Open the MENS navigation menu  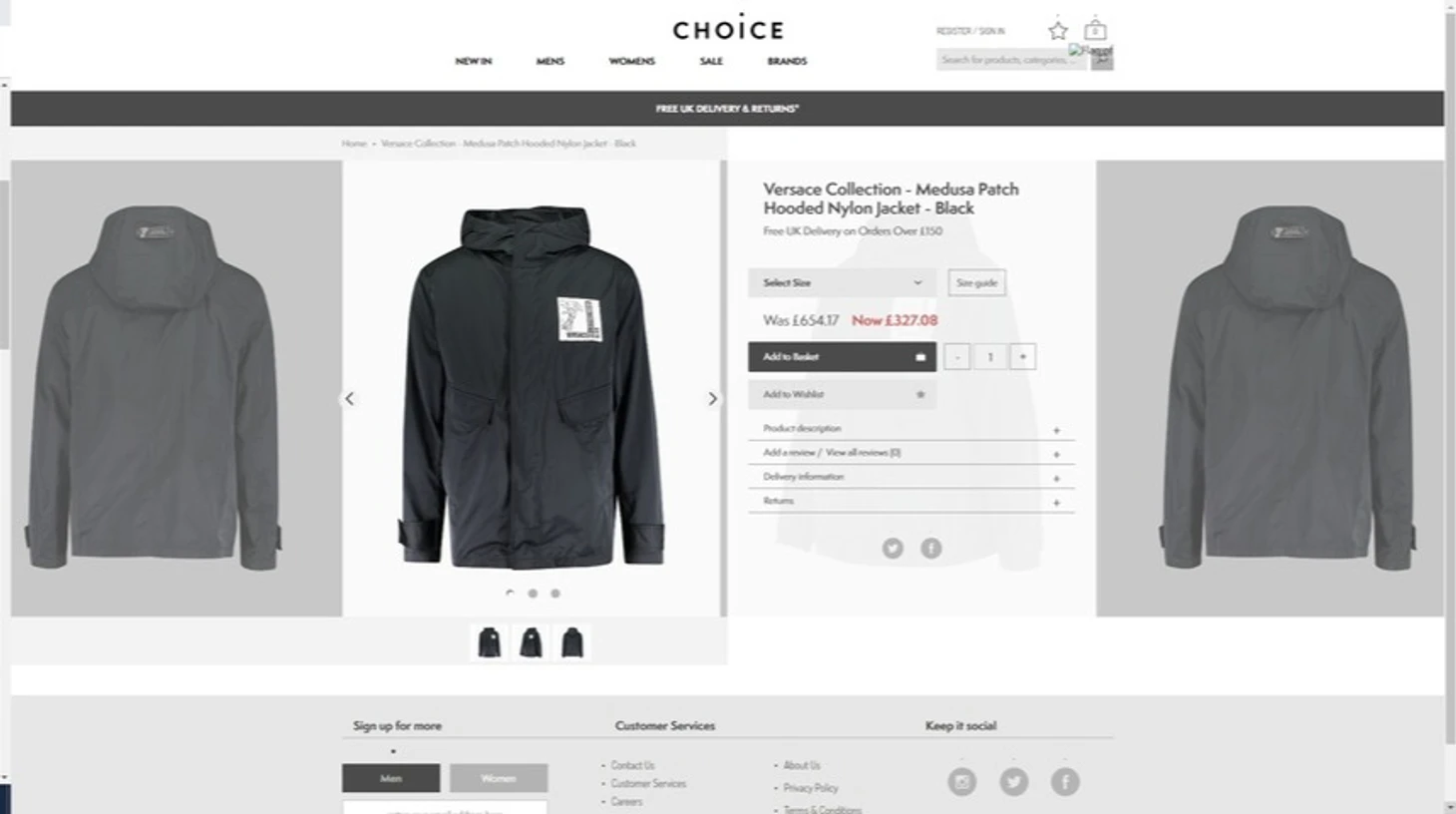[x=550, y=61]
